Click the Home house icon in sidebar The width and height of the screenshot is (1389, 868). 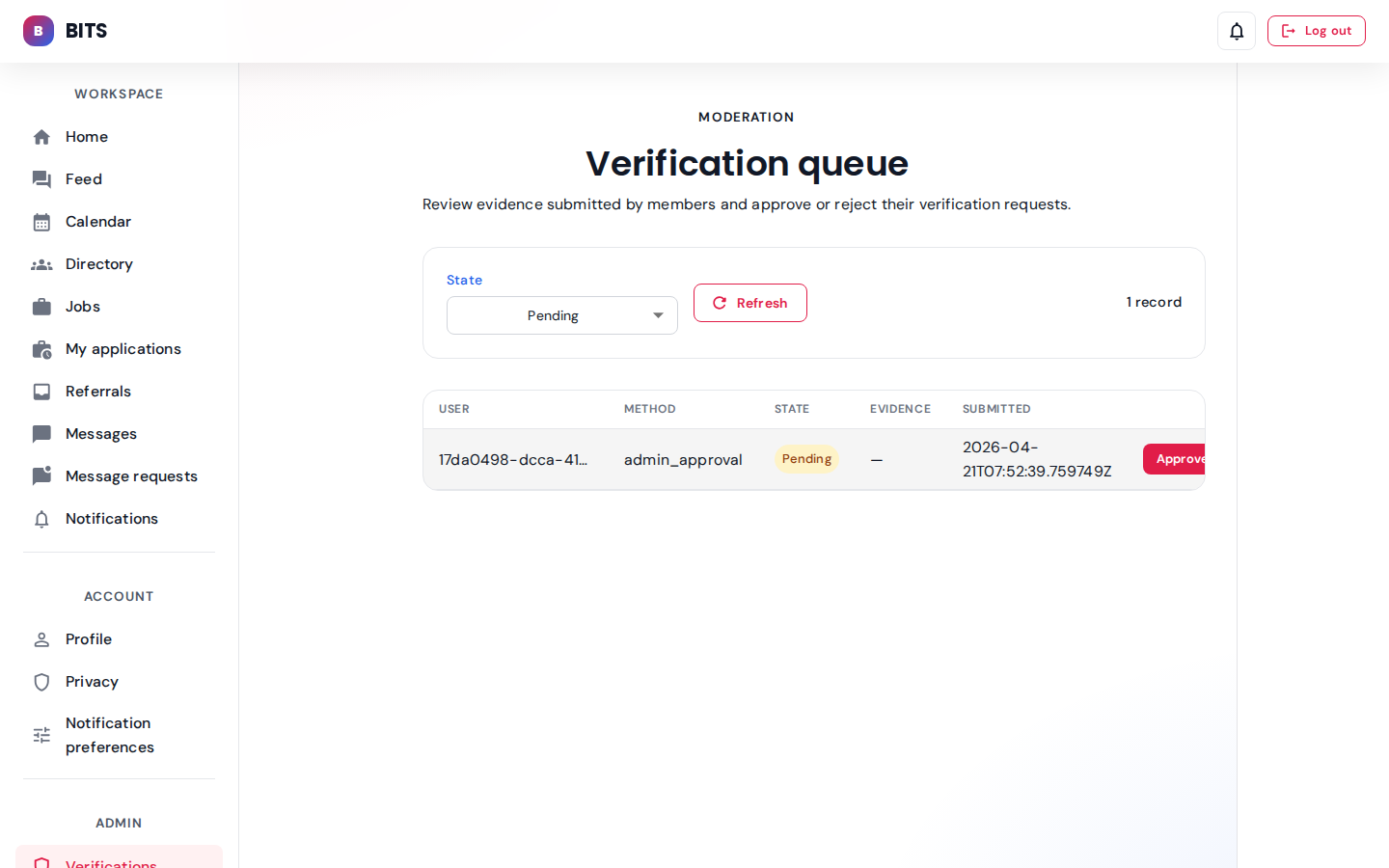coord(41,137)
